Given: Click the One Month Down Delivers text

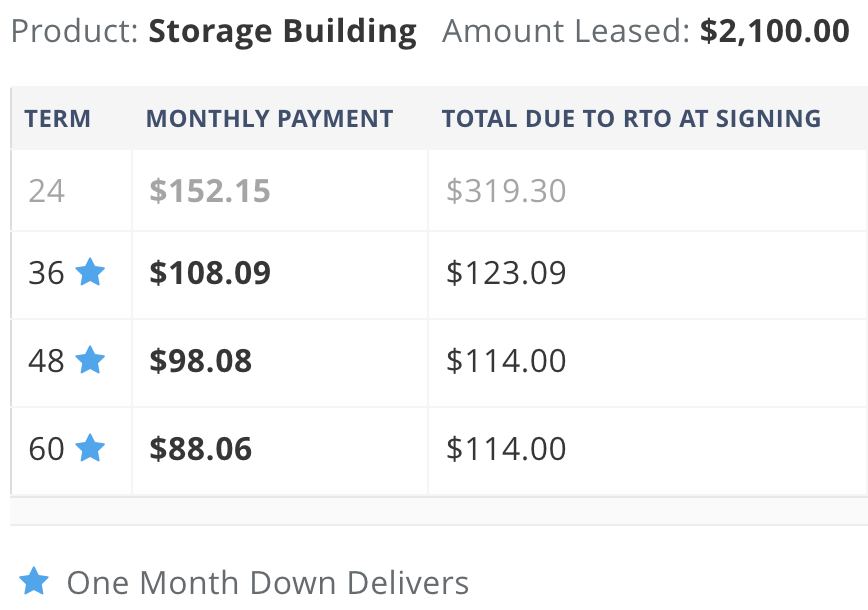Looking at the screenshot, I should (x=268, y=583).
